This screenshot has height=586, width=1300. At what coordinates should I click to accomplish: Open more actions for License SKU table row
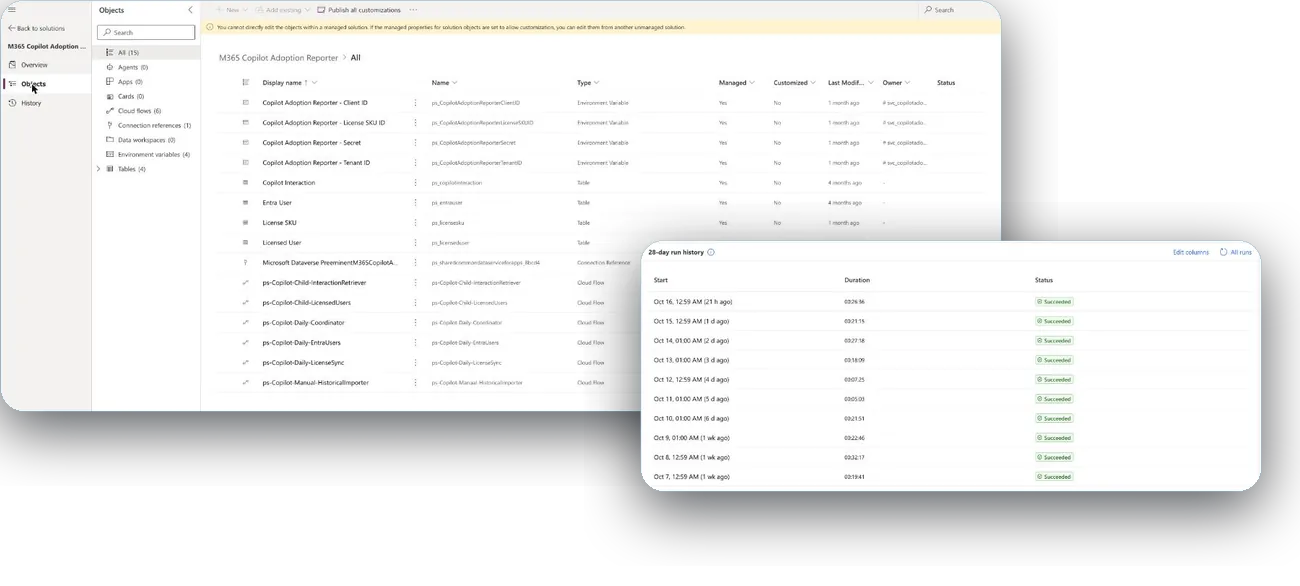pyautogui.click(x=415, y=223)
